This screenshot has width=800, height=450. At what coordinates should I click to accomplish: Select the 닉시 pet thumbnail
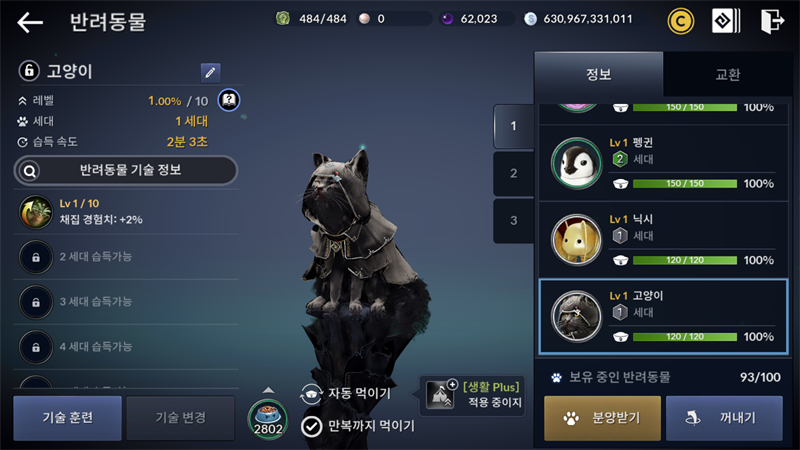coord(577,240)
